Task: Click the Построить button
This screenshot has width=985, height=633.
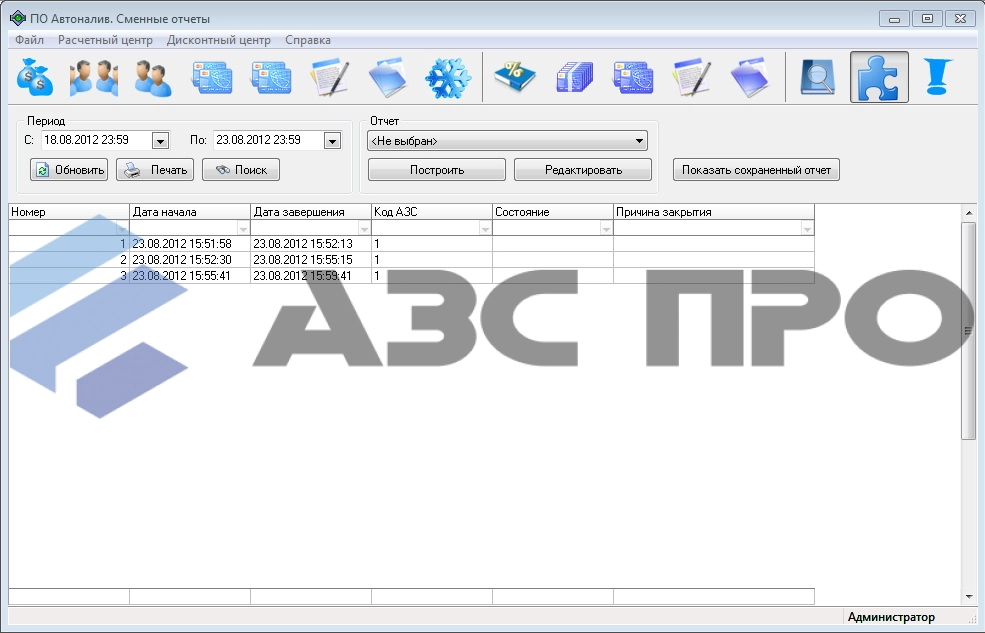Action: pos(437,170)
